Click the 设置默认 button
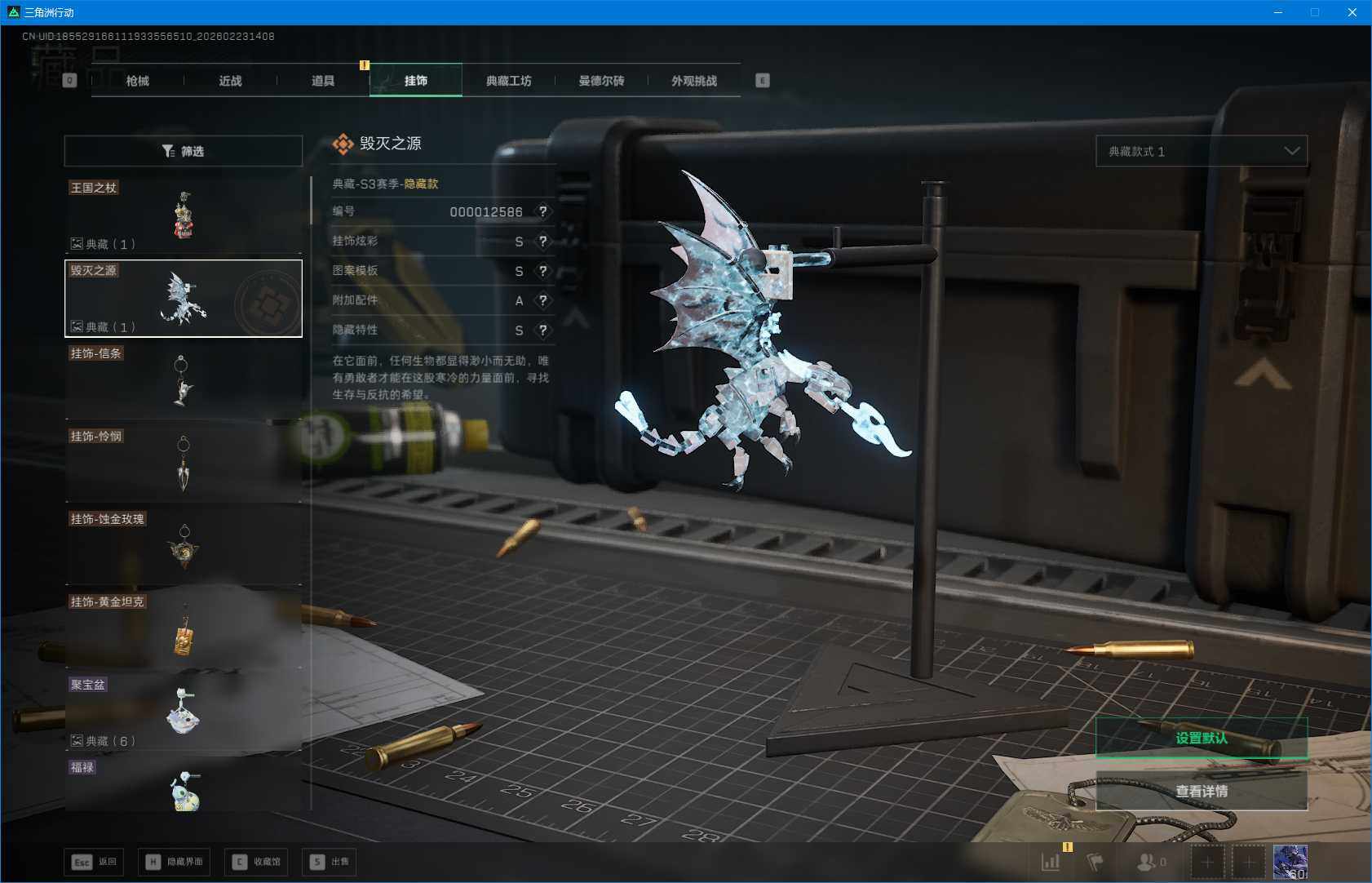 (1201, 738)
